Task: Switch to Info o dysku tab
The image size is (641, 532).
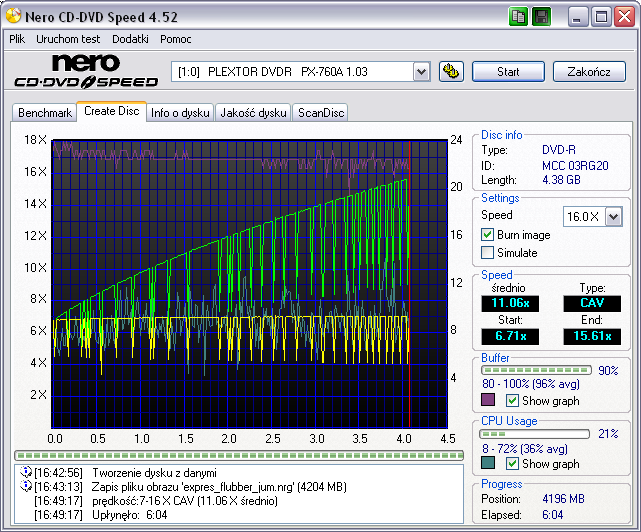Action: (x=180, y=112)
